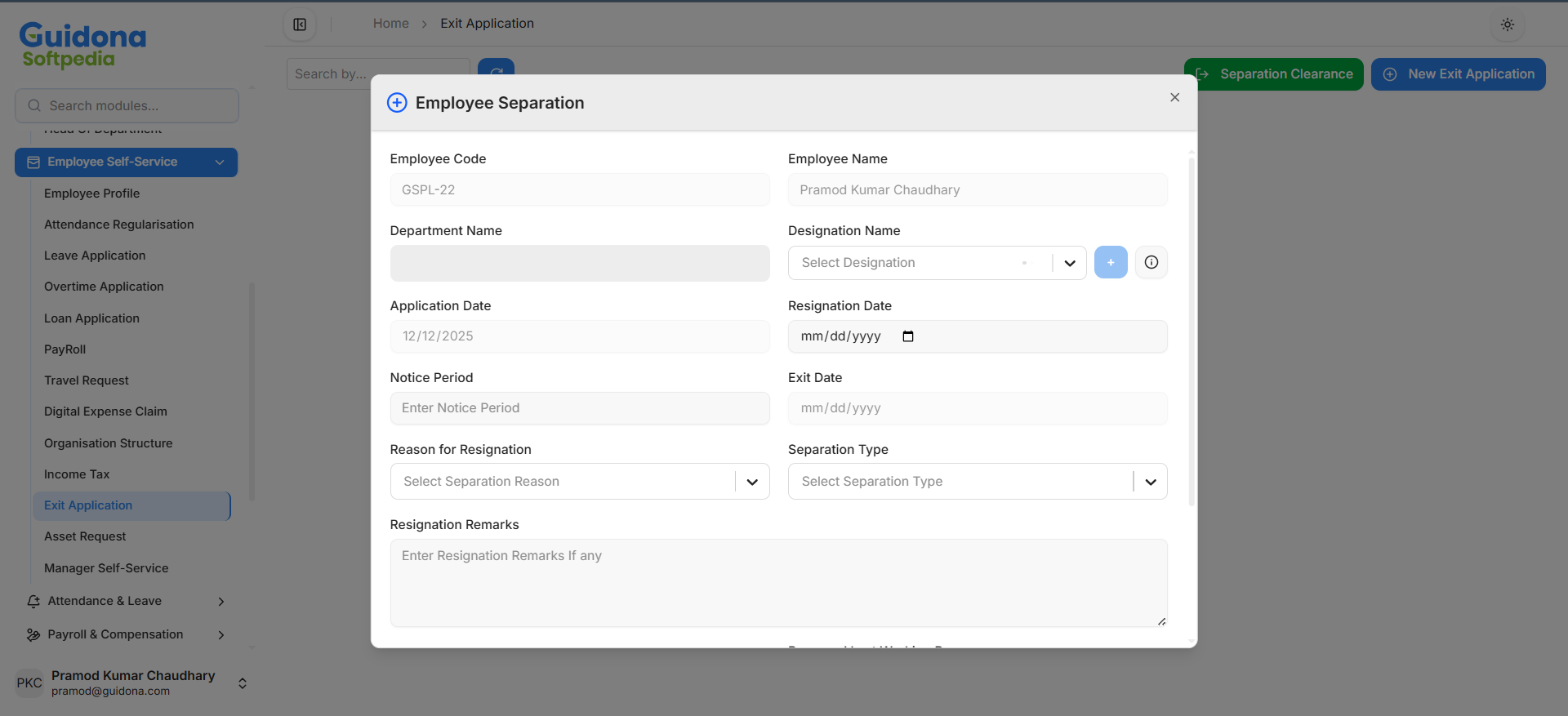Open Manager Self-Service
Image resolution: width=1568 pixels, height=716 pixels.
[106, 568]
